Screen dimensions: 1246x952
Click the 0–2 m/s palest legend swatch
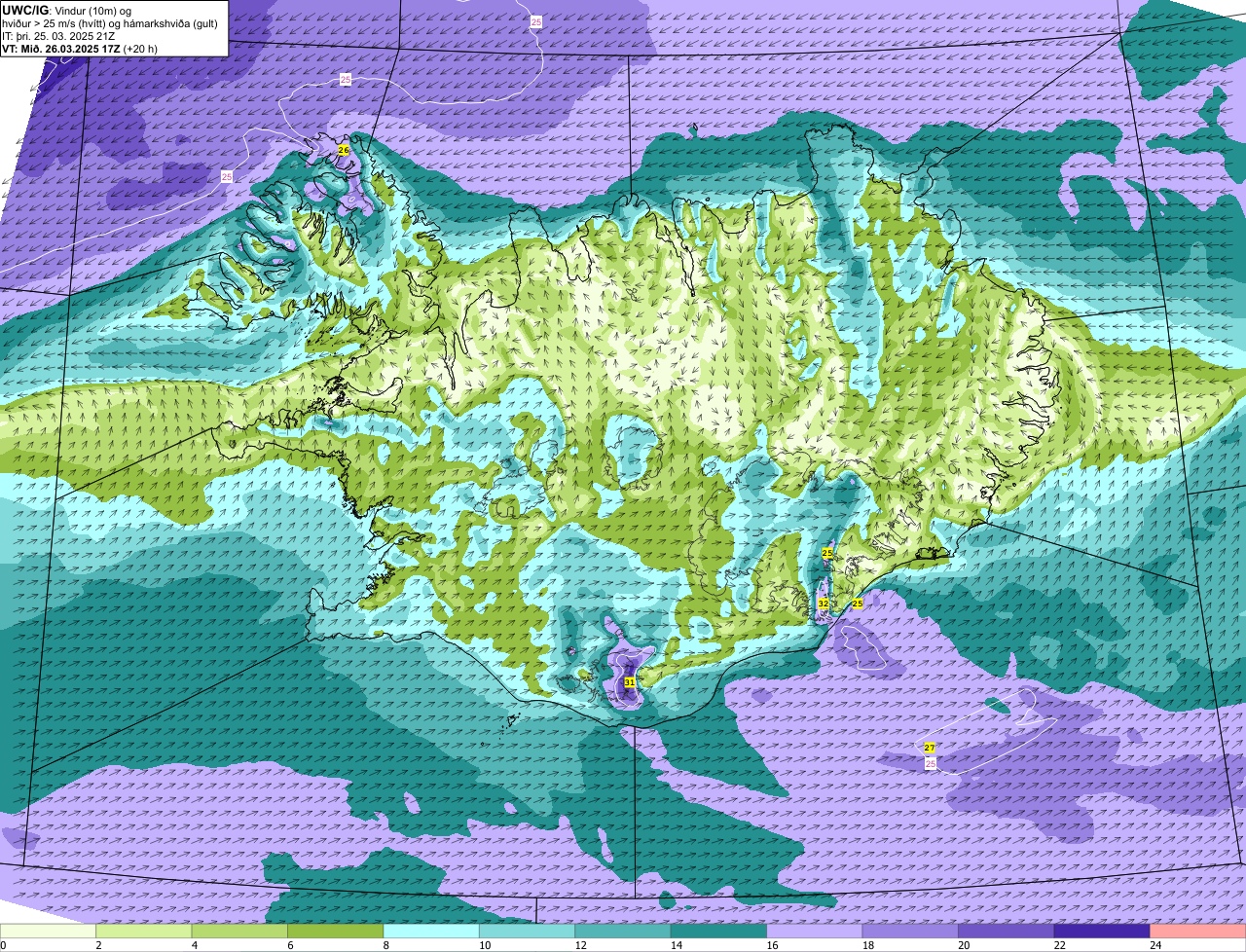click(x=48, y=931)
